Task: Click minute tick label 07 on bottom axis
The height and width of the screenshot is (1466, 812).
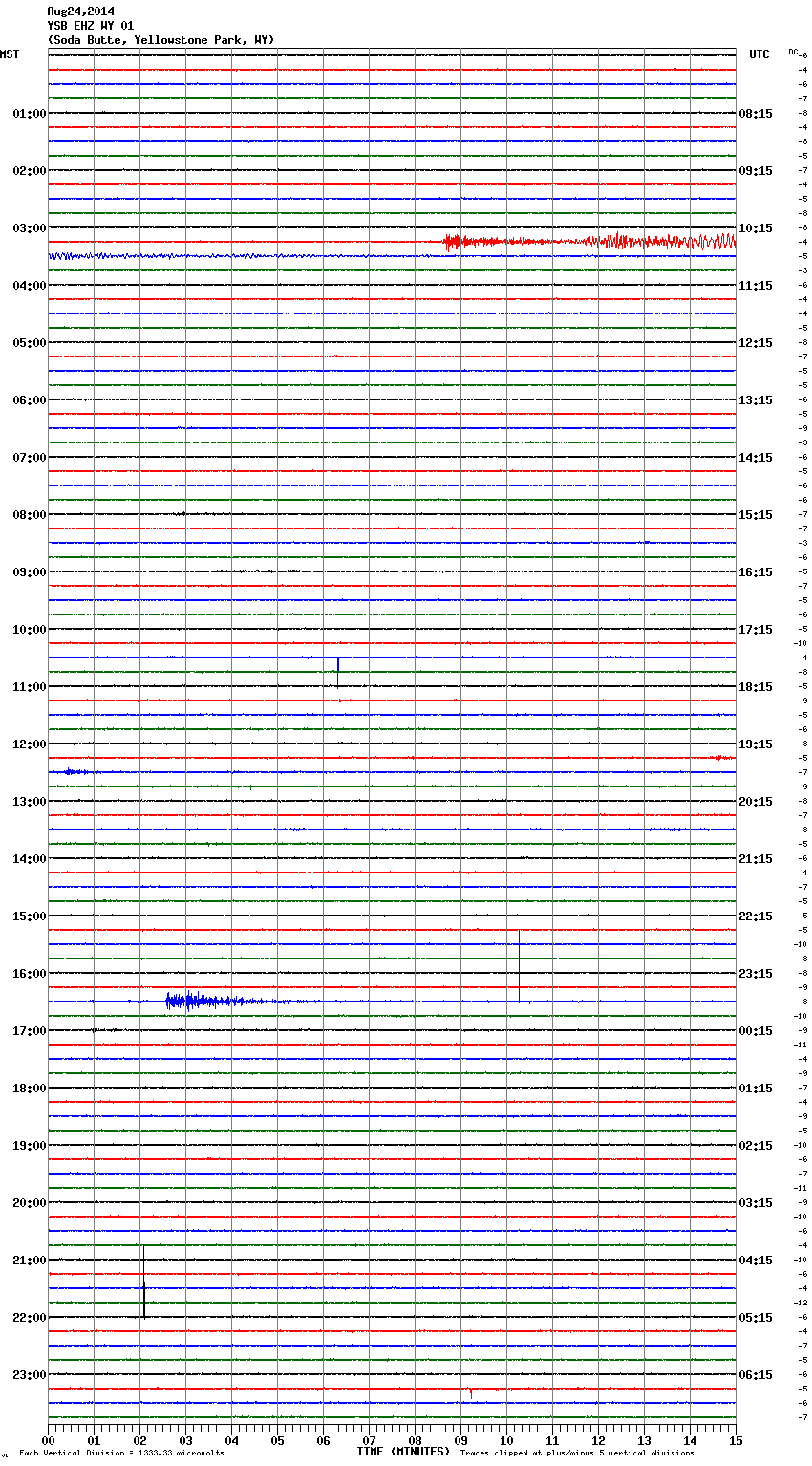Action: tap(369, 1440)
